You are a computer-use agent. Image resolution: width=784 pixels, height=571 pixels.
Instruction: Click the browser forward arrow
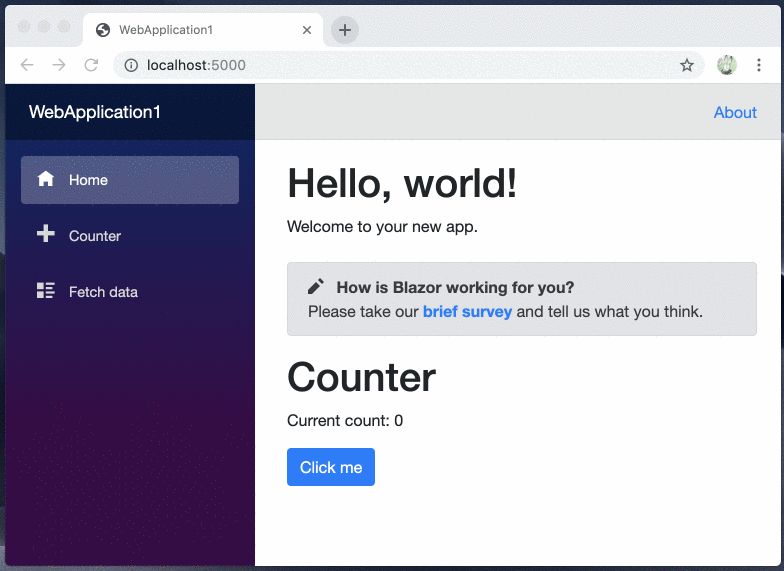point(59,65)
